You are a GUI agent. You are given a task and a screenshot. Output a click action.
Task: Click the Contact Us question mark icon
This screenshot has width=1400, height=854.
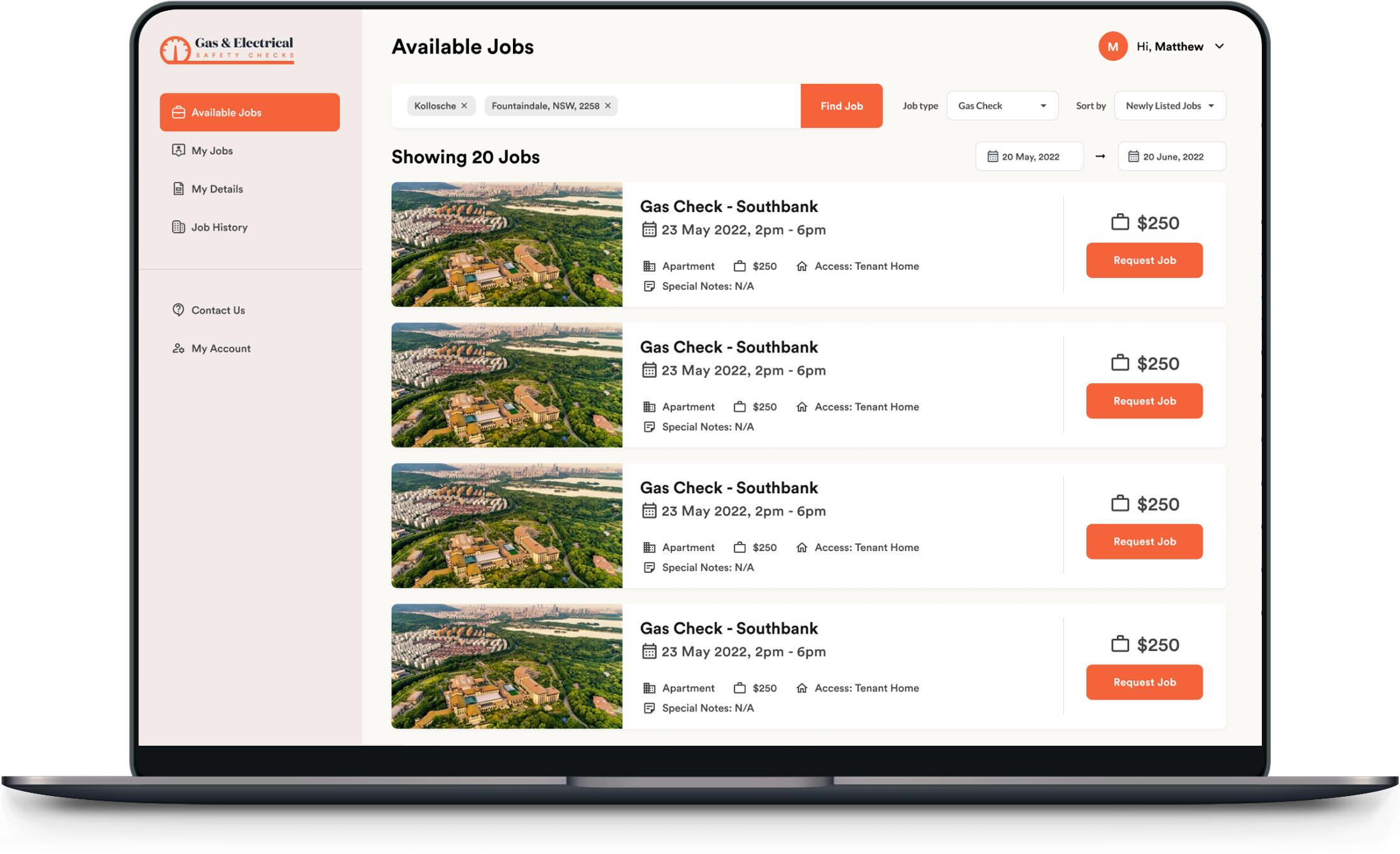tap(178, 310)
